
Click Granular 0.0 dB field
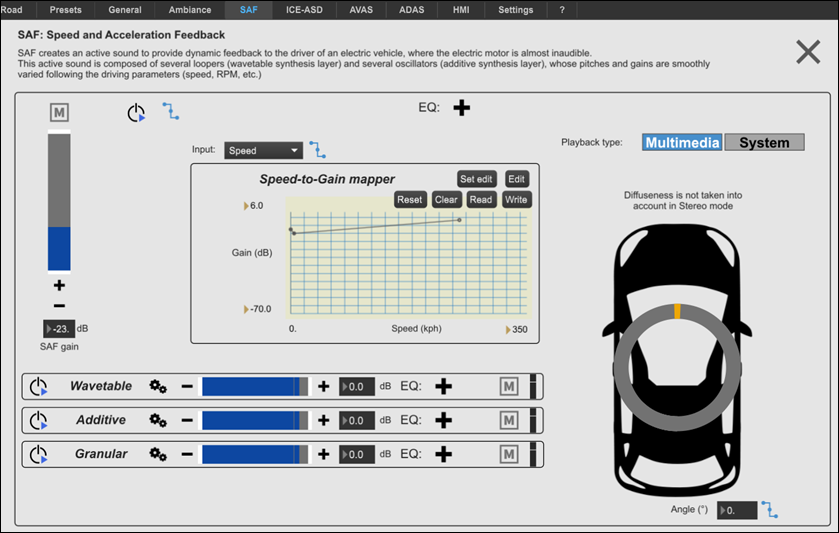pyautogui.click(x=357, y=454)
